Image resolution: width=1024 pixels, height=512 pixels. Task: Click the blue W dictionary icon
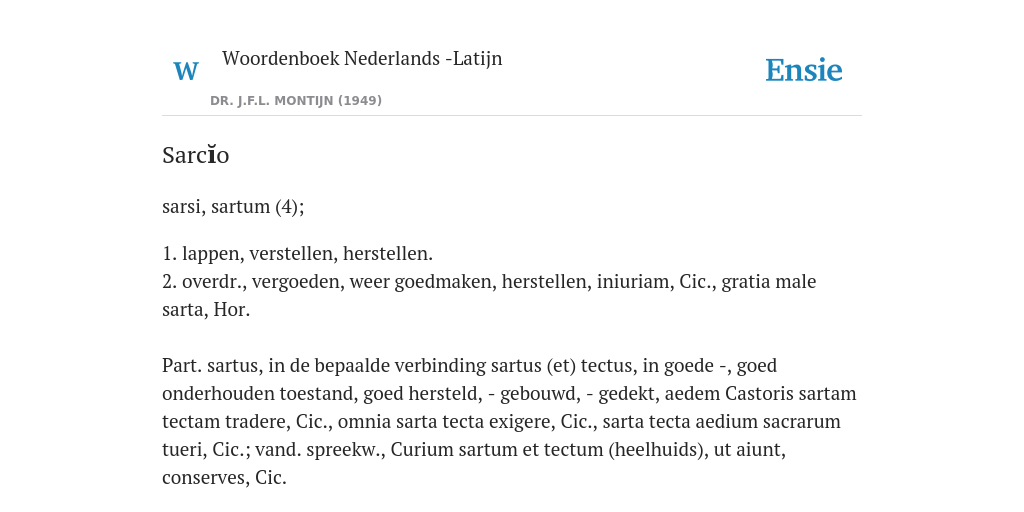[185, 71]
